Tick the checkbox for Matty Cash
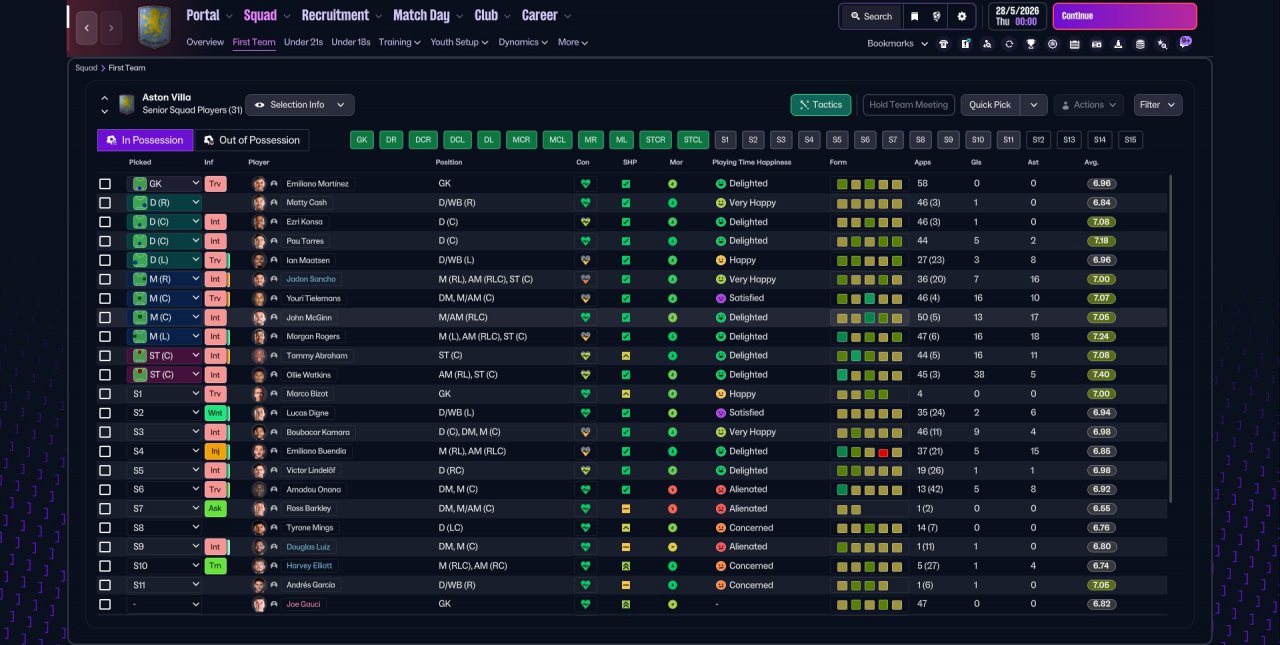Image resolution: width=1280 pixels, height=645 pixels. [x=105, y=203]
